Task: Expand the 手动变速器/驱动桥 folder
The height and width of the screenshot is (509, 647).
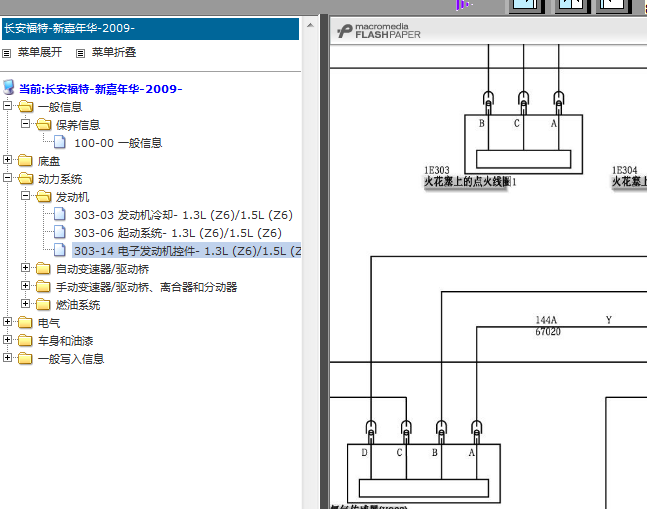Action: [26, 286]
